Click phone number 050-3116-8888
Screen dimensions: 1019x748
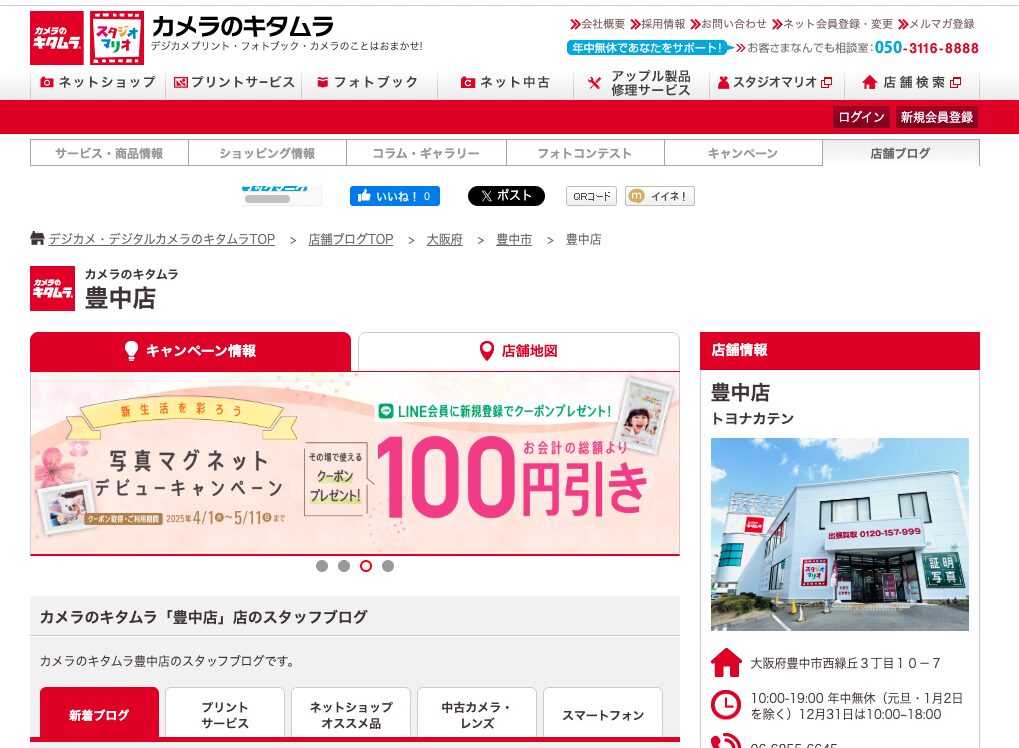tap(926, 47)
